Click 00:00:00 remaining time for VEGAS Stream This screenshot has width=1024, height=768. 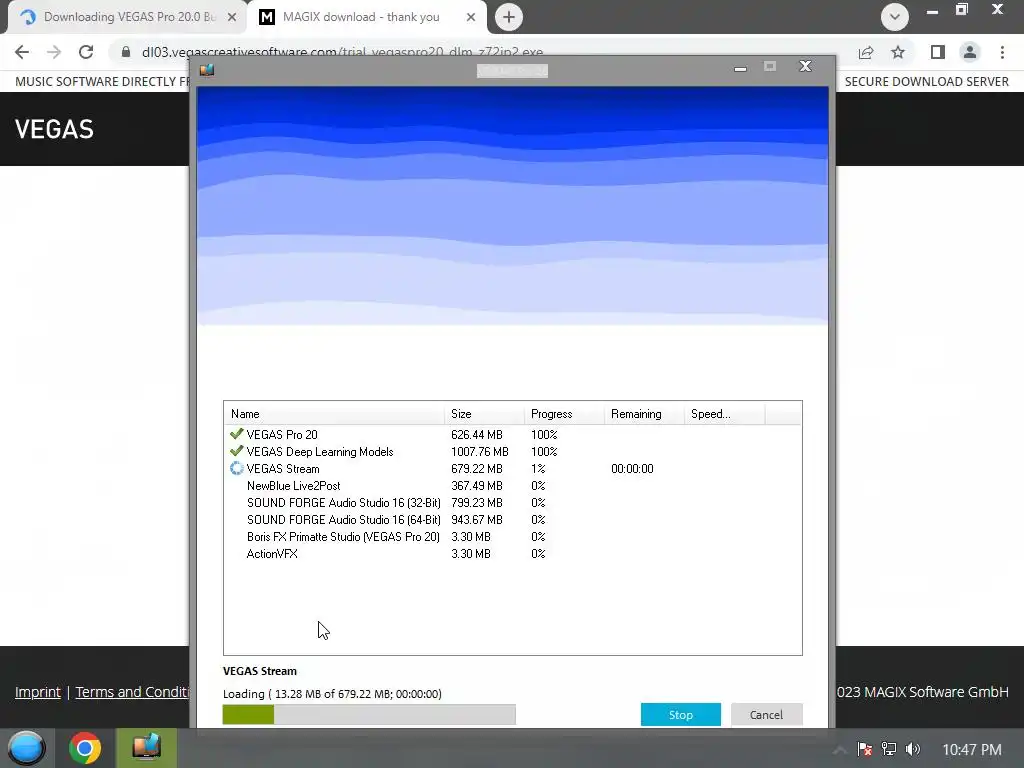coord(632,468)
